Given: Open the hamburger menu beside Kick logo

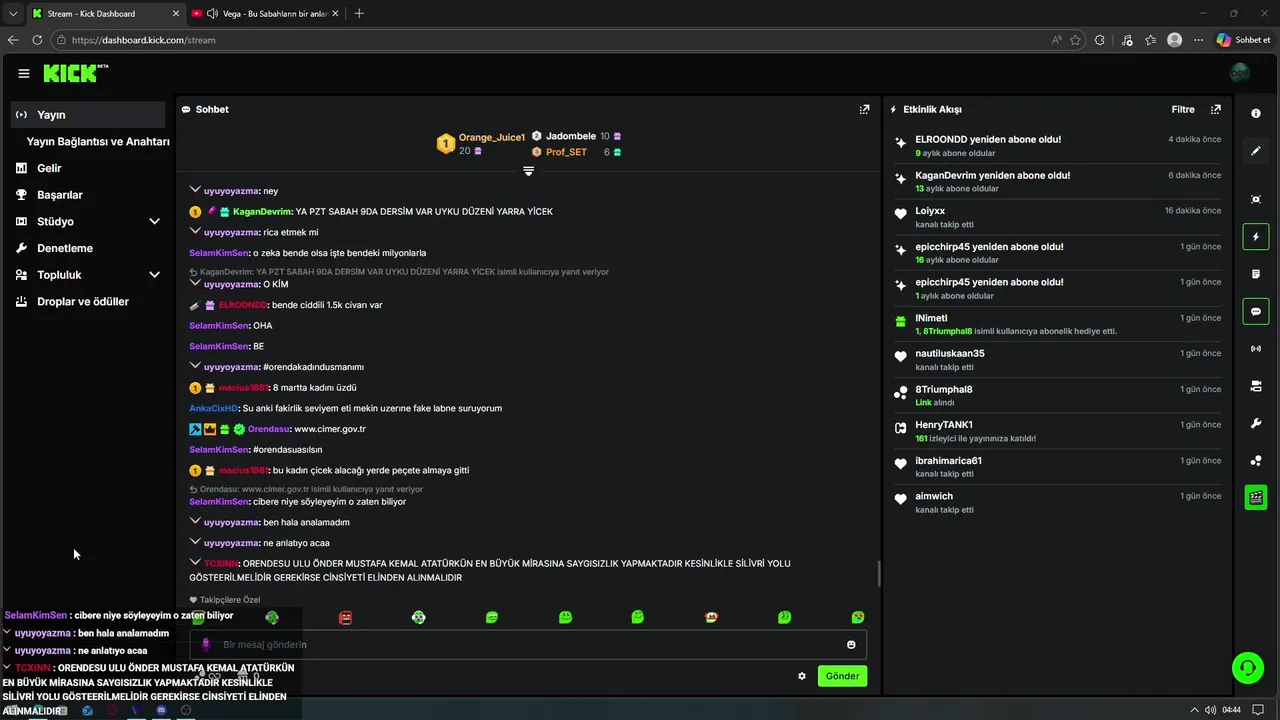Looking at the screenshot, I should (24, 73).
